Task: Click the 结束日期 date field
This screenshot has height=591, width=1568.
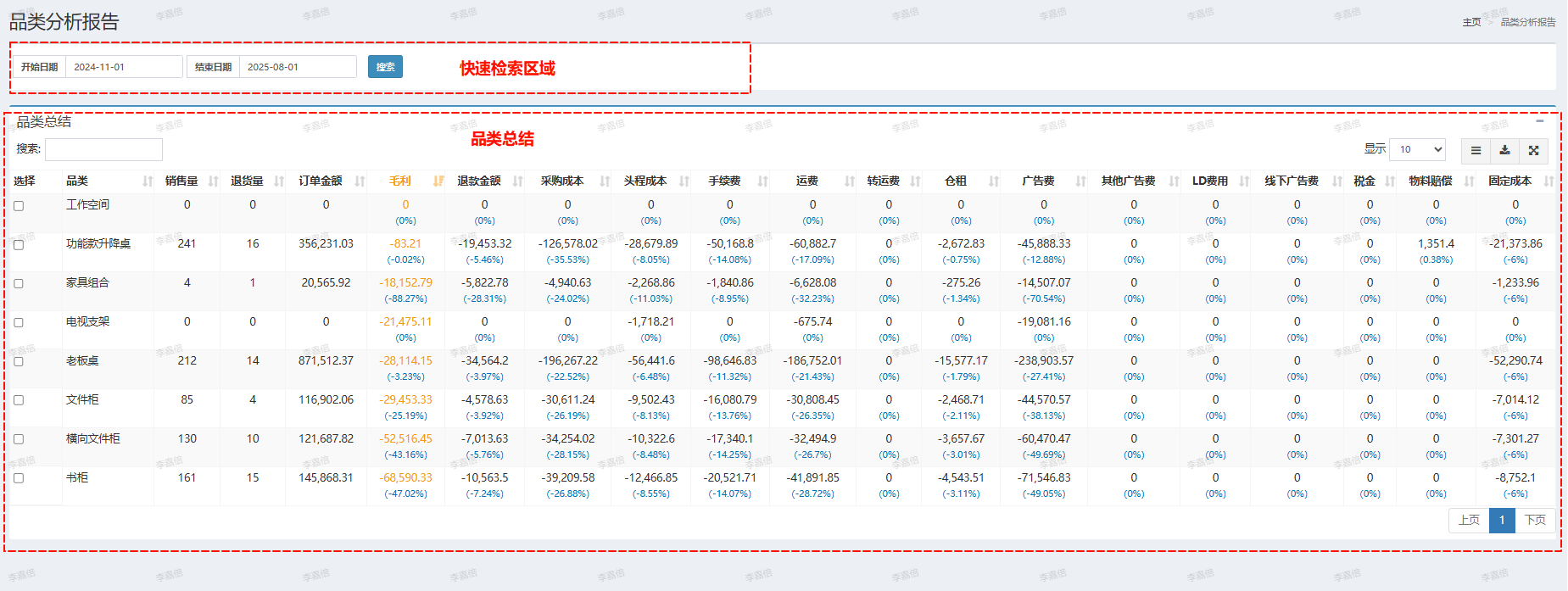Action: click(297, 67)
